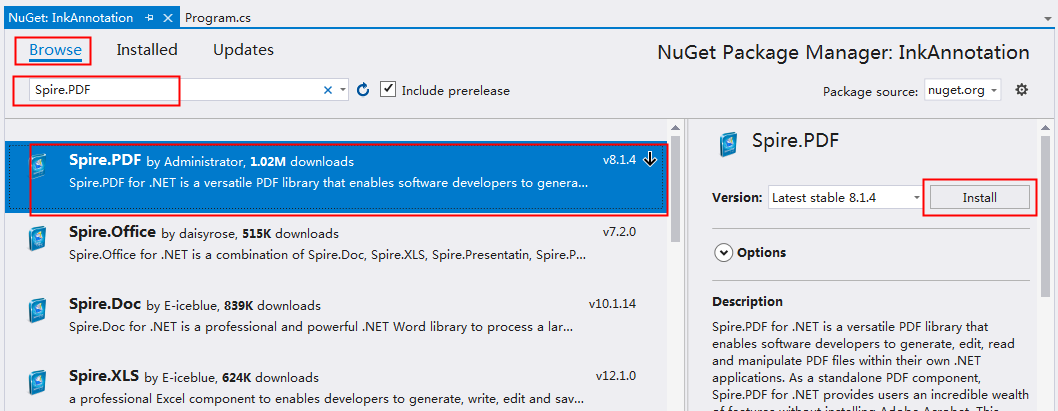The image size is (1058, 411).
Task: Open the Program.cs document tab
Action: click(x=219, y=18)
